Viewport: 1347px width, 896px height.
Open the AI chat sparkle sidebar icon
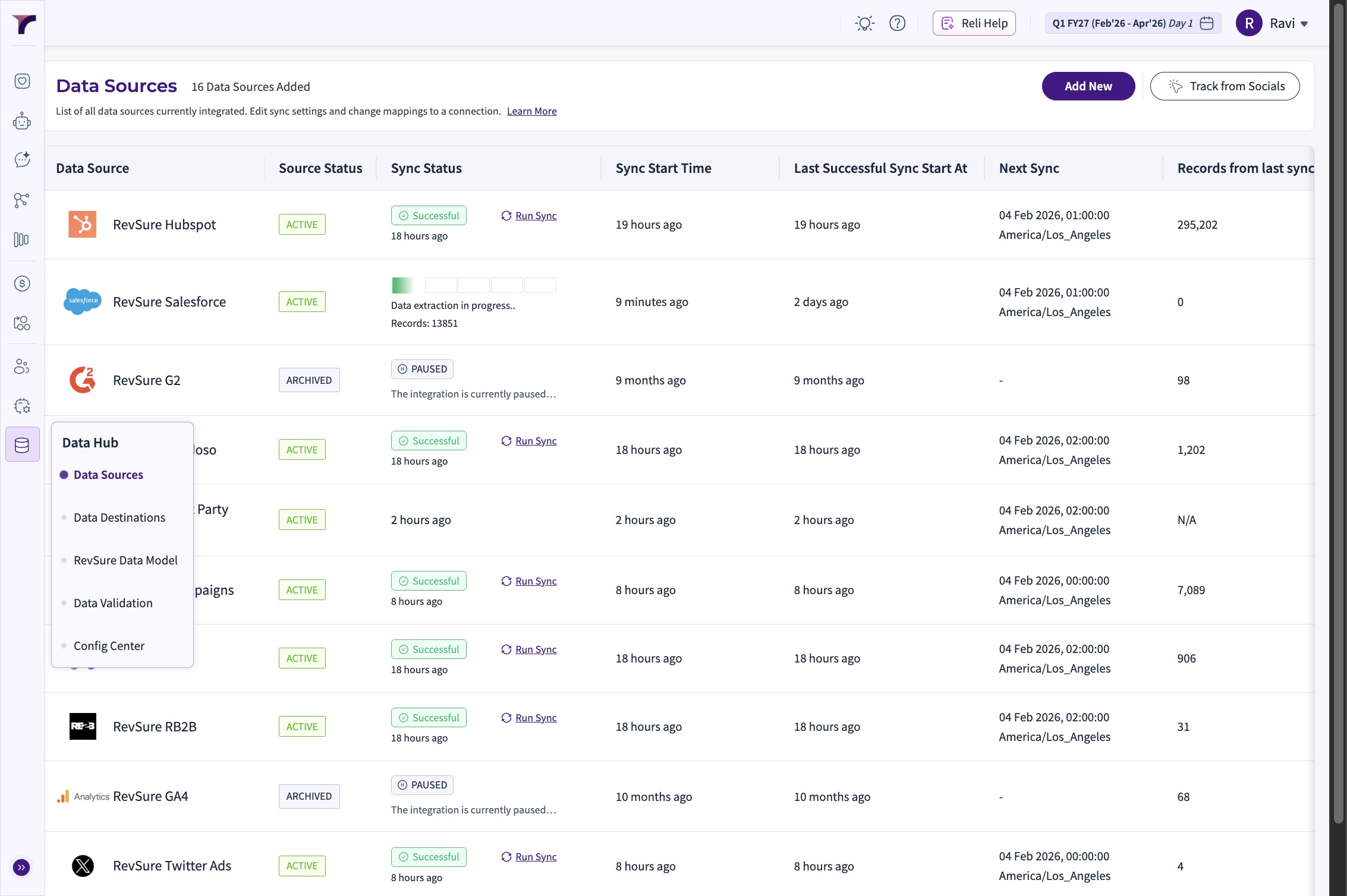tap(22, 159)
